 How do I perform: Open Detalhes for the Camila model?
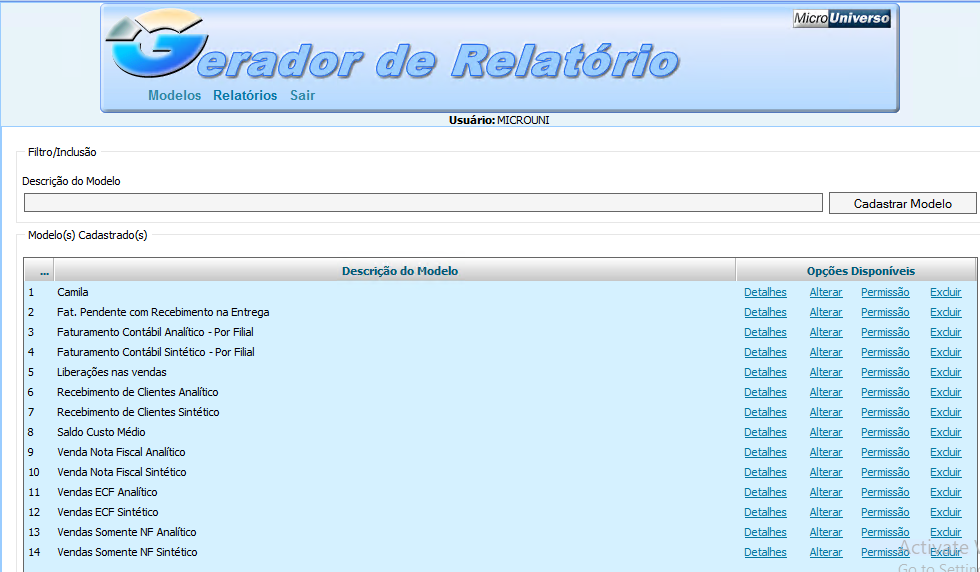(765, 292)
